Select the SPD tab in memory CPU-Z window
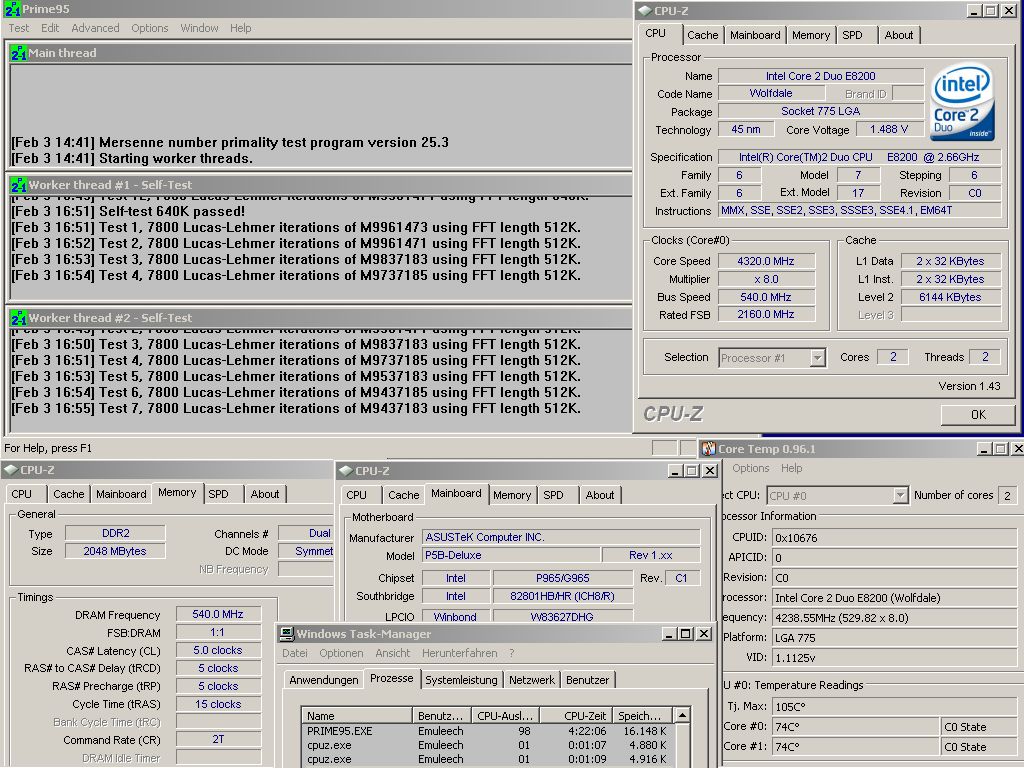 (219, 494)
